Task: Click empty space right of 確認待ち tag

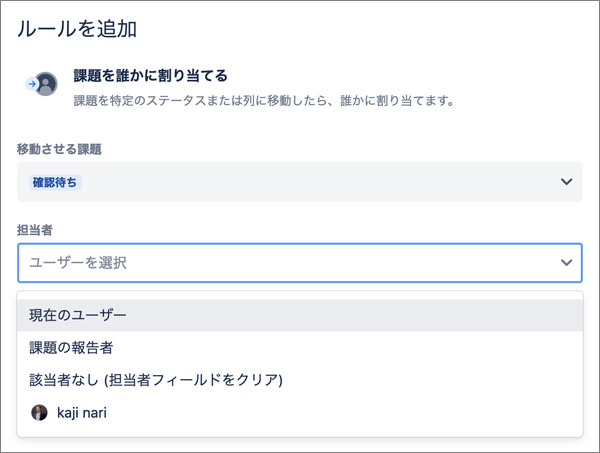Action: [x=318, y=182]
